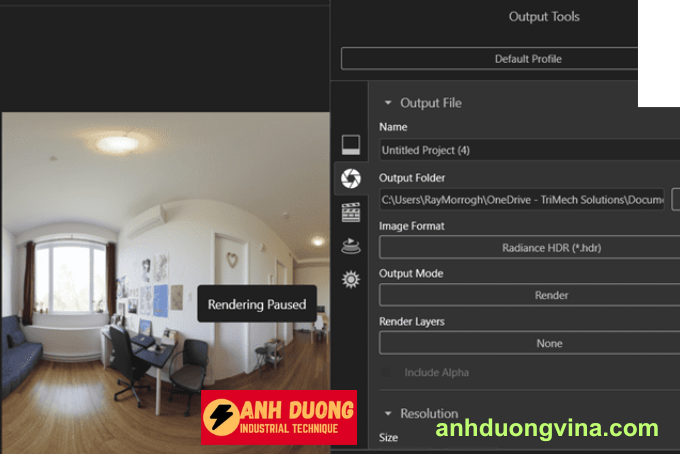
Task: Click the Default Profile button
Action: (490, 59)
